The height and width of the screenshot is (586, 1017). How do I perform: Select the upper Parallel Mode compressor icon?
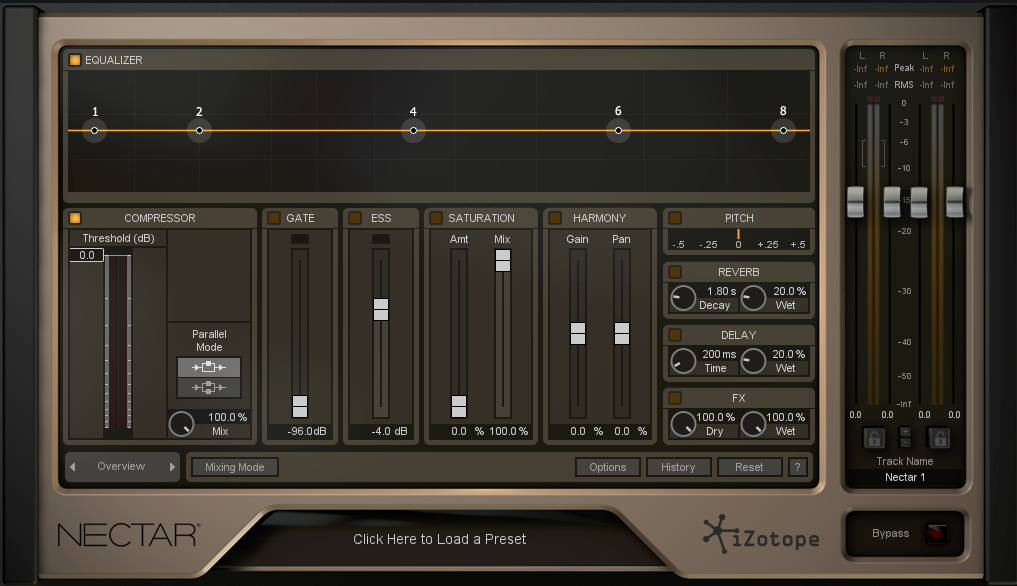pos(209,367)
